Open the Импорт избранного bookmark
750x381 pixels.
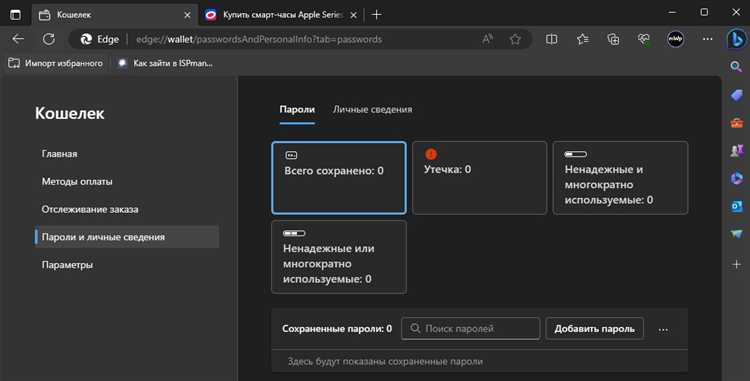point(55,63)
